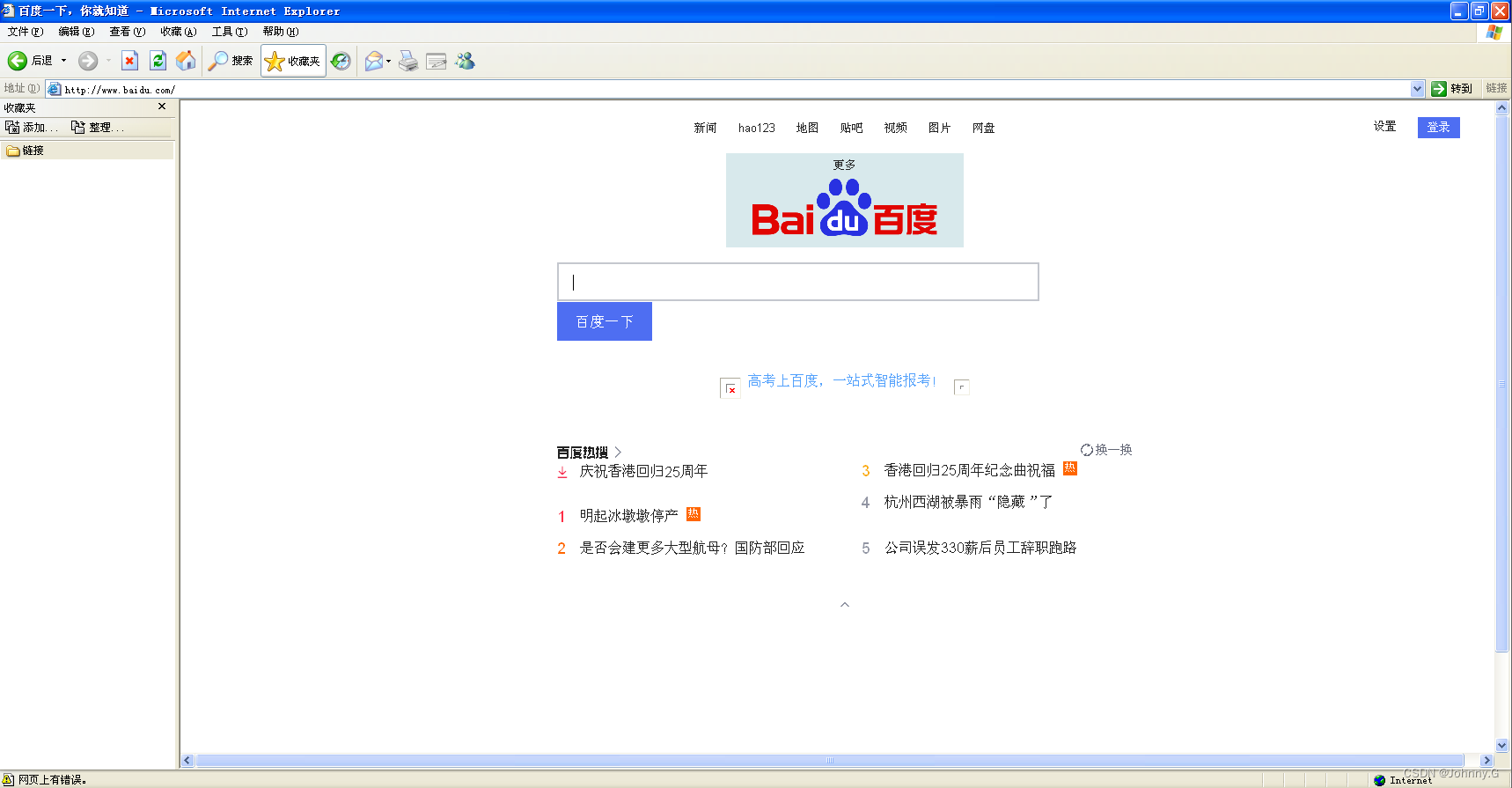Click the Edit page toolbar icon

point(437,61)
